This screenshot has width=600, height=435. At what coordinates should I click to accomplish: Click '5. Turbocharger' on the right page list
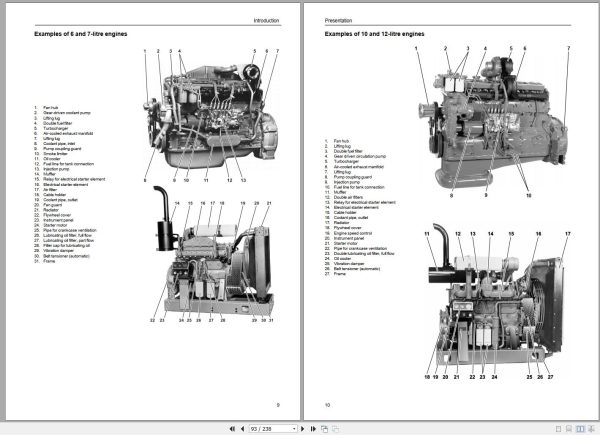point(342,161)
